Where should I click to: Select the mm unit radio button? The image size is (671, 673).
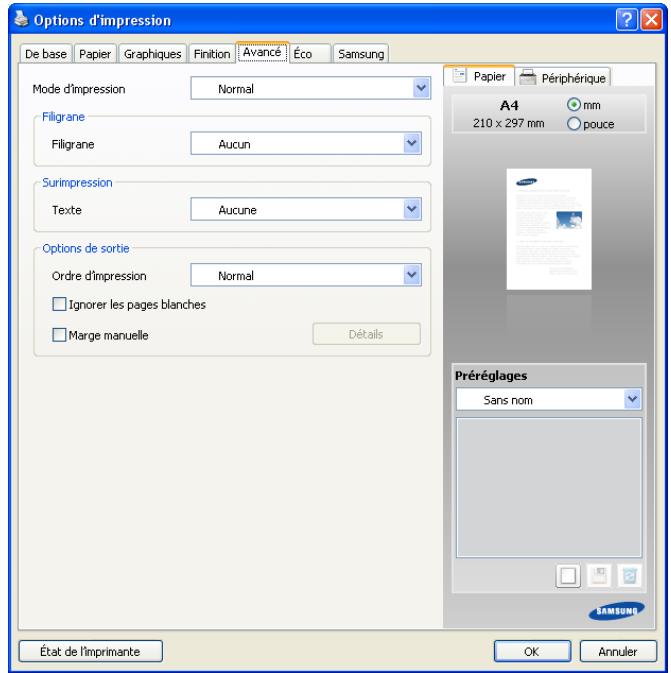[574, 105]
